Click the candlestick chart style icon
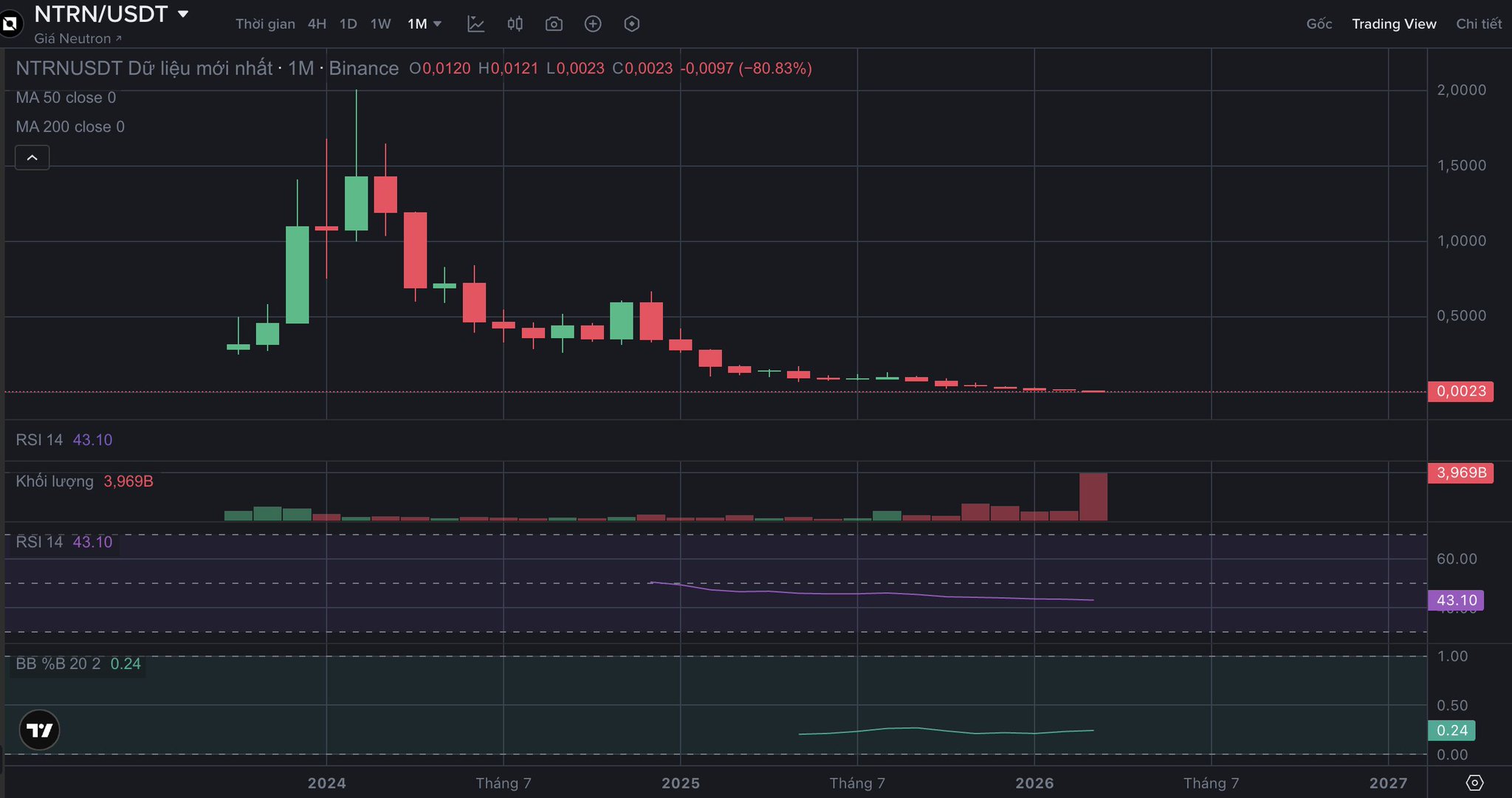This screenshot has height=798, width=1512. [515, 24]
